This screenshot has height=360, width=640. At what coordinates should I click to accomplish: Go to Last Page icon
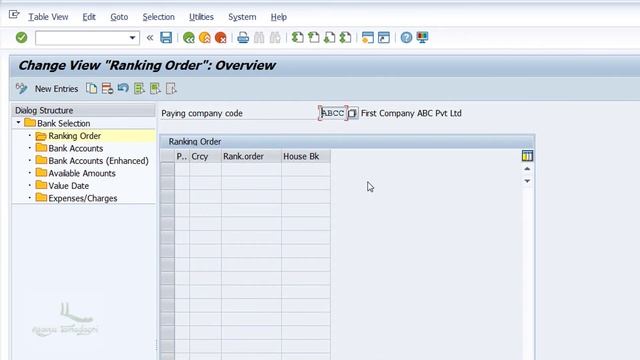[x=345, y=38]
